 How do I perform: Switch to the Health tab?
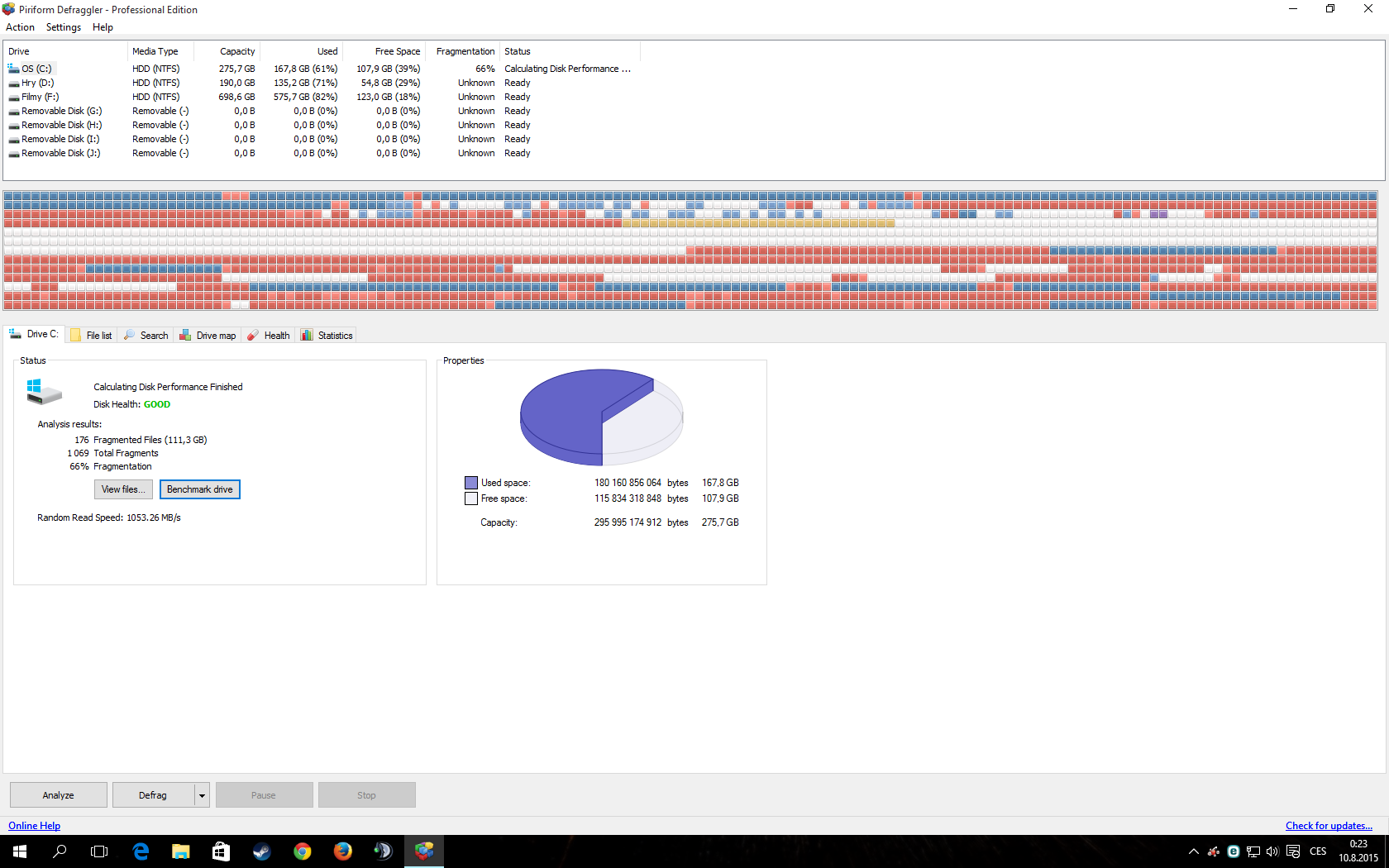(269, 336)
